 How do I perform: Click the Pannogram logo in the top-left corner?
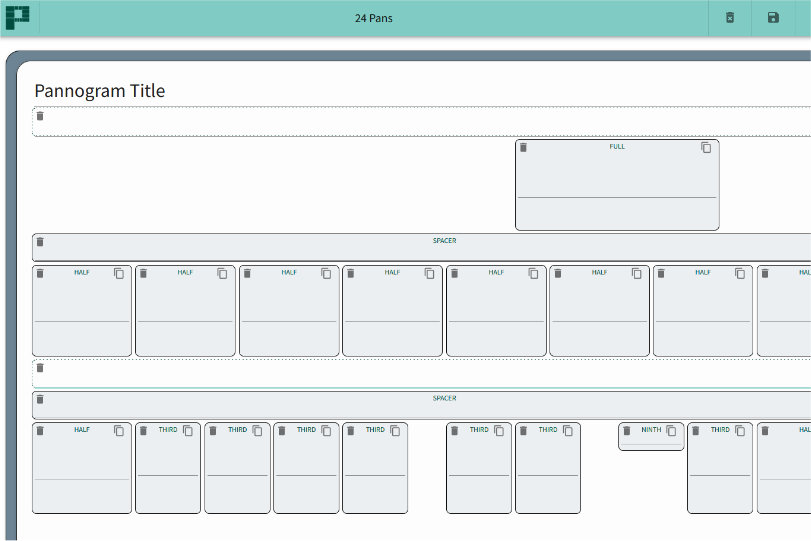click(x=18, y=17)
